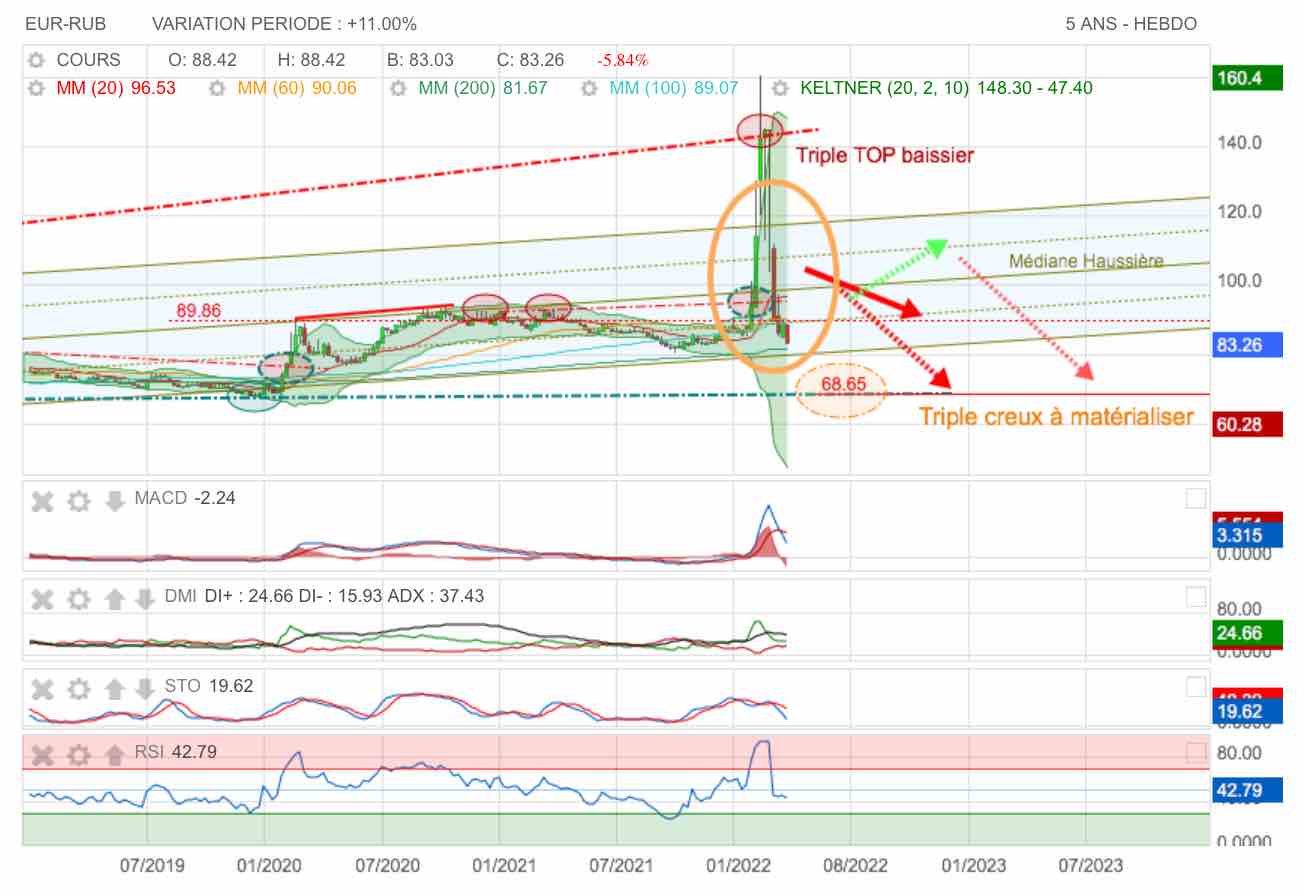The image size is (1304, 896).
Task: Open DMI indicator settings gear
Action: (x=78, y=598)
